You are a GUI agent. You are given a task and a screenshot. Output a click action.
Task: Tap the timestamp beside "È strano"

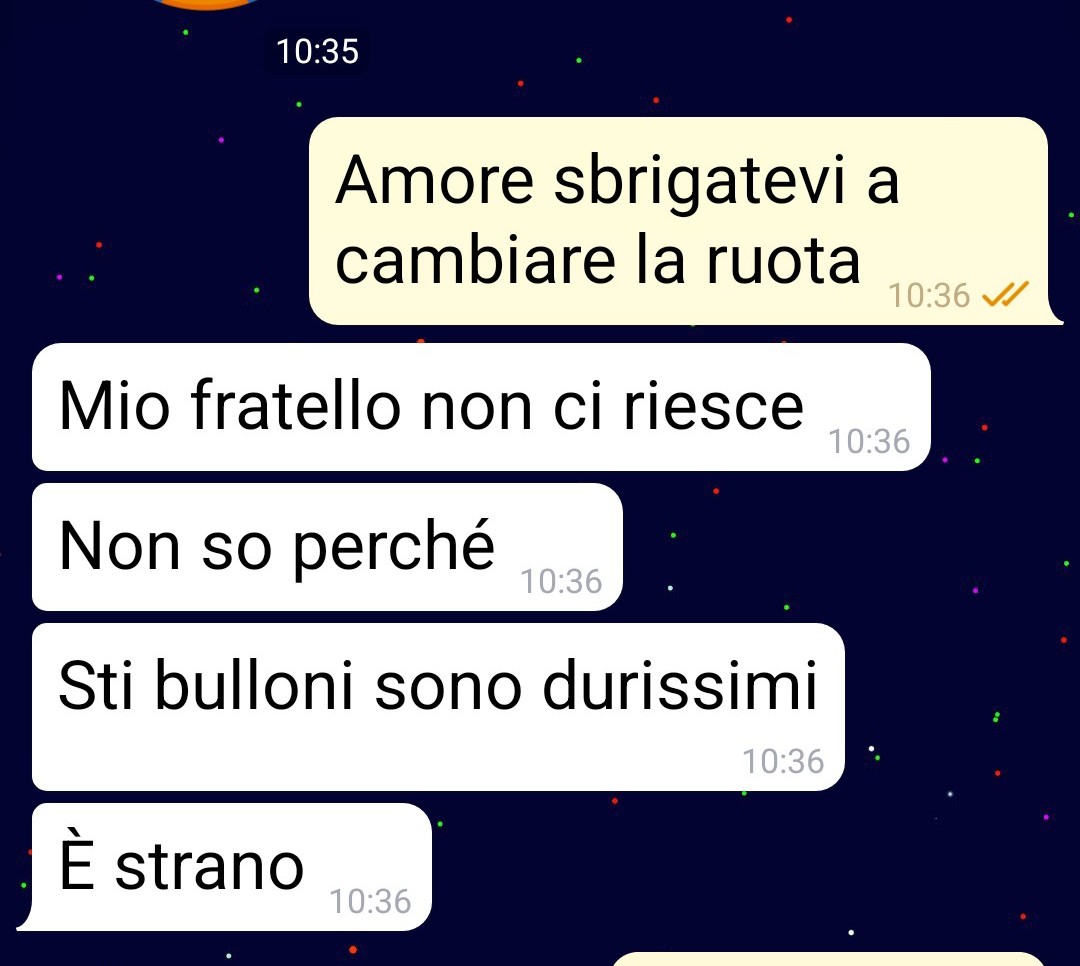(x=371, y=901)
